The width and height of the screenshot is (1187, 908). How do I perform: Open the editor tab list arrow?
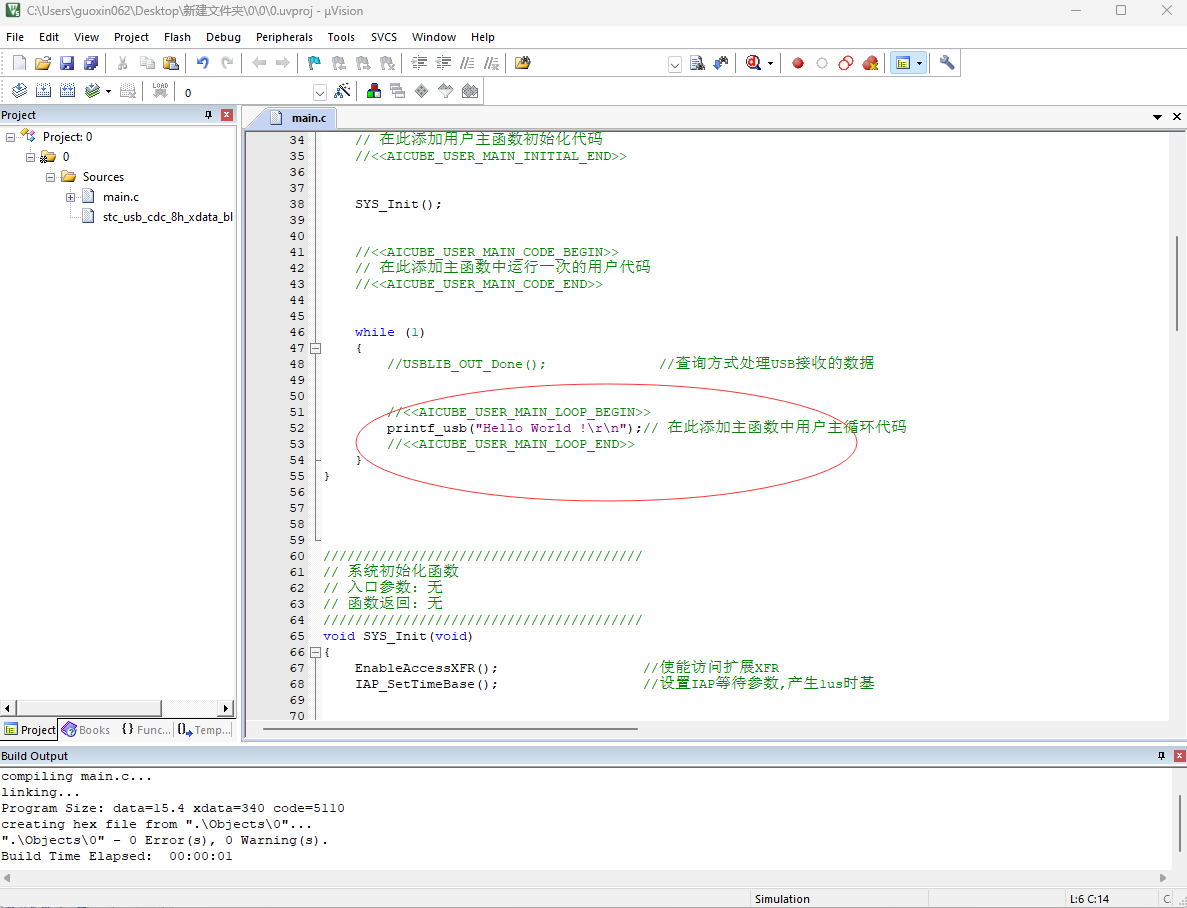tap(1157, 117)
